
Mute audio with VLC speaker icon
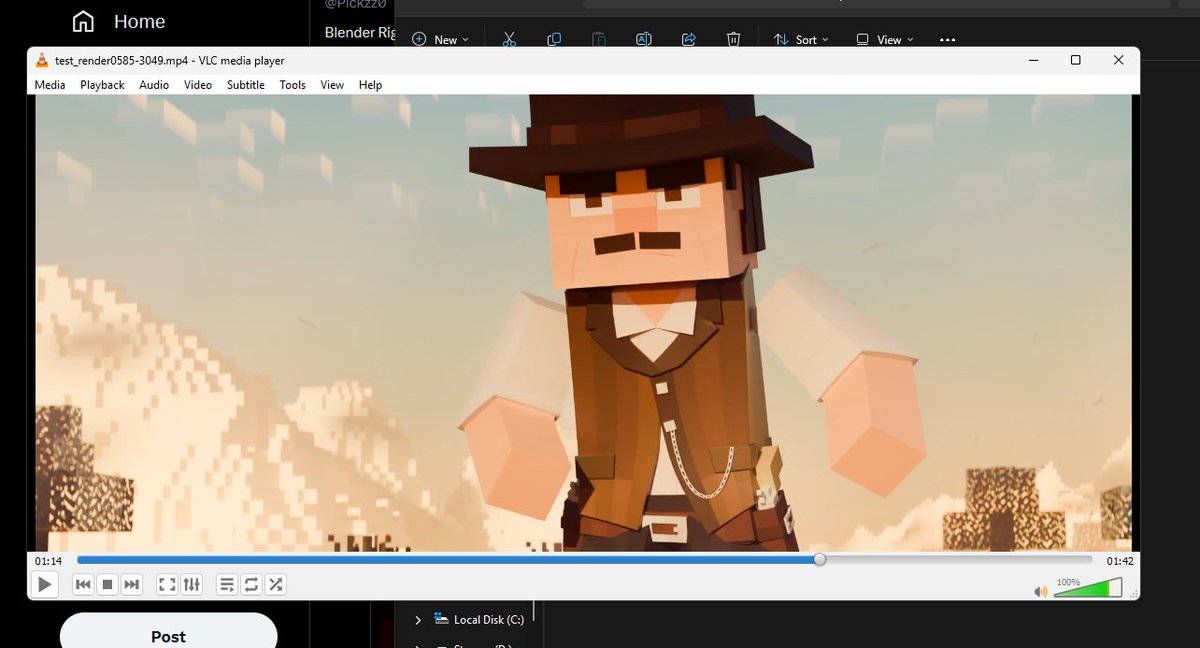(1041, 591)
